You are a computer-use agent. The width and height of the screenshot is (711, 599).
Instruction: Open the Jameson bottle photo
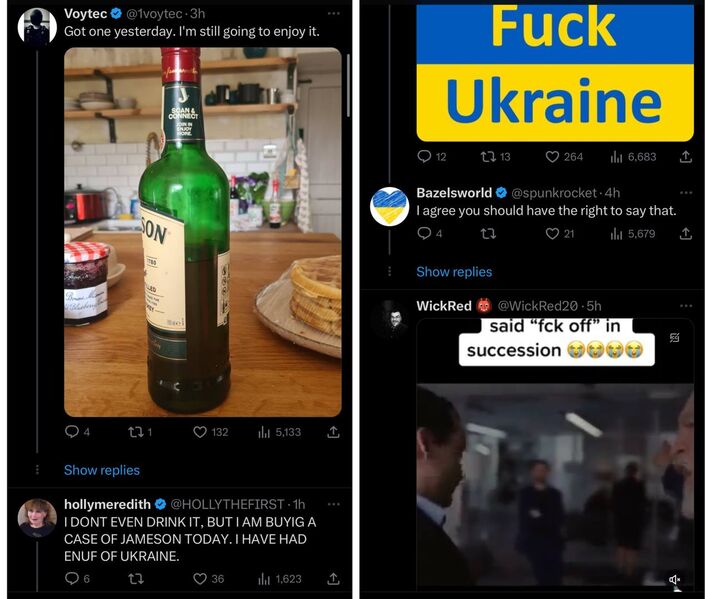(203, 232)
